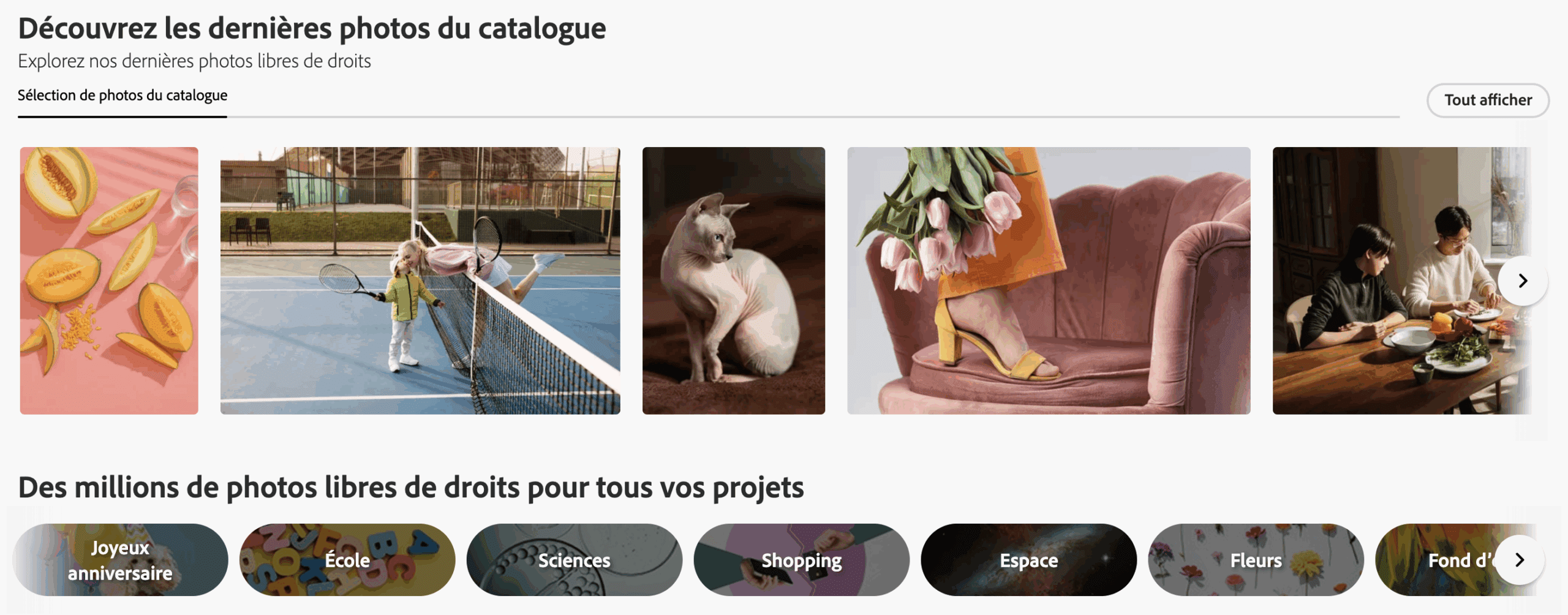Click the Explorez nos dernières photos subtitle
Image resolution: width=1568 pixels, height=615 pixels.
pyautogui.click(x=194, y=61)
